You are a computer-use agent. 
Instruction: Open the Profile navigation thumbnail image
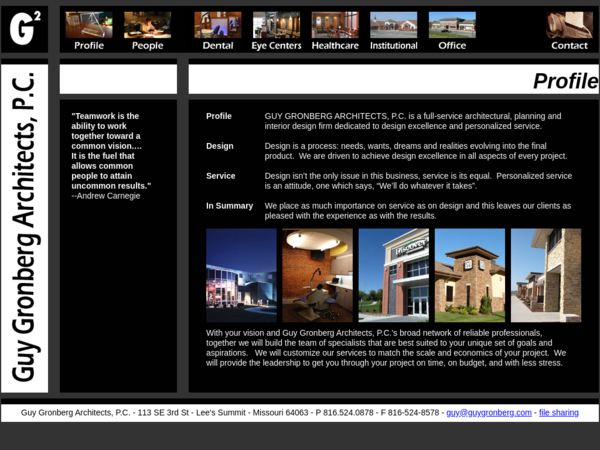tap(89, 25)
